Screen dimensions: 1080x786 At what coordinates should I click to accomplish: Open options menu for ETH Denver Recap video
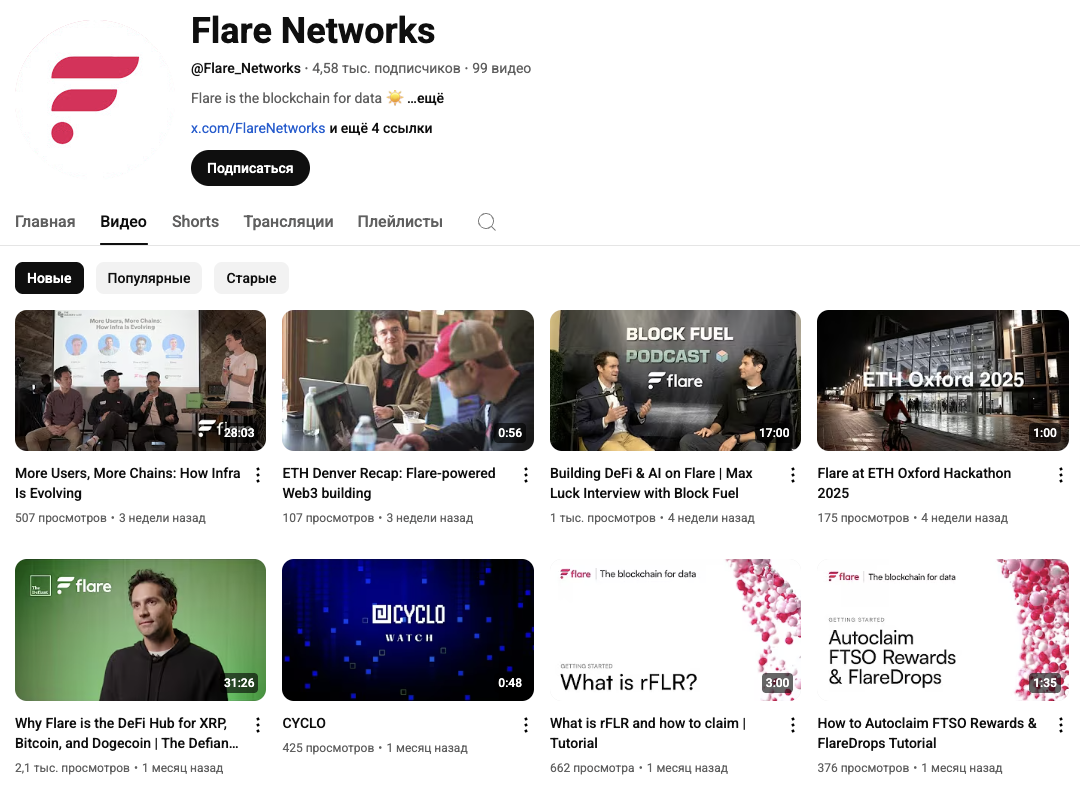point(526,475)
